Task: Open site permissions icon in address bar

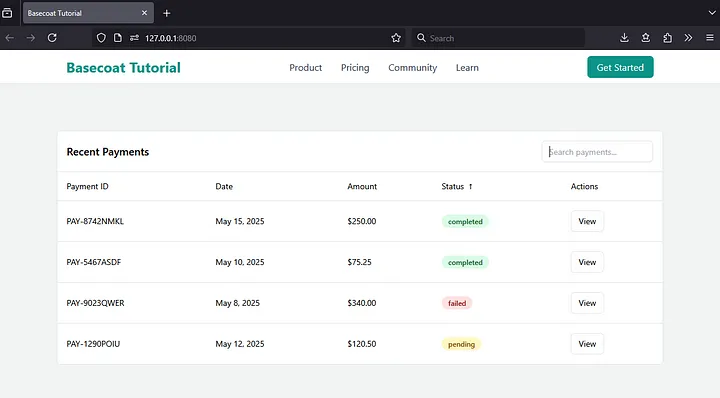Action: [134, 38]
